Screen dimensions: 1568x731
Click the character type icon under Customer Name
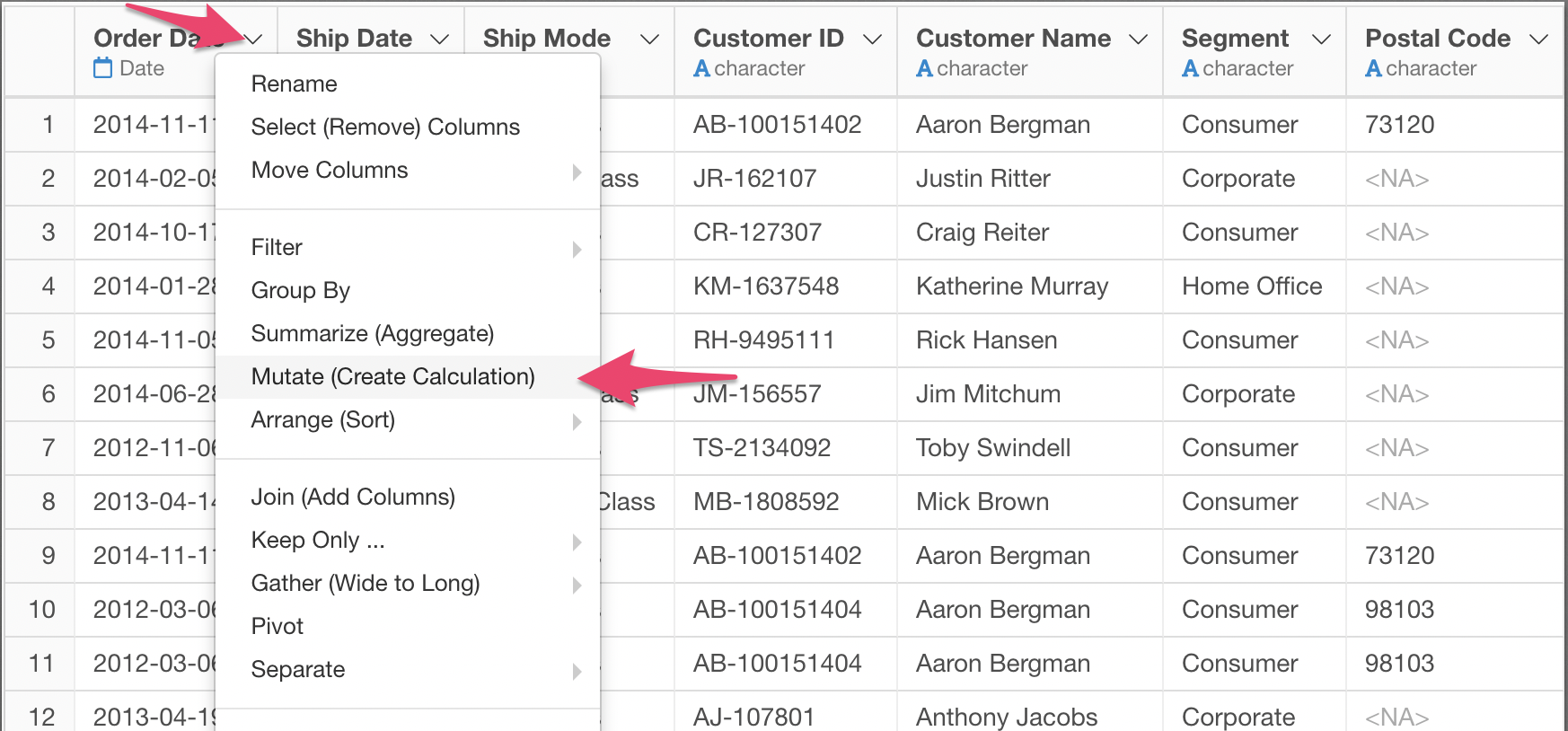tap(924, 68)
